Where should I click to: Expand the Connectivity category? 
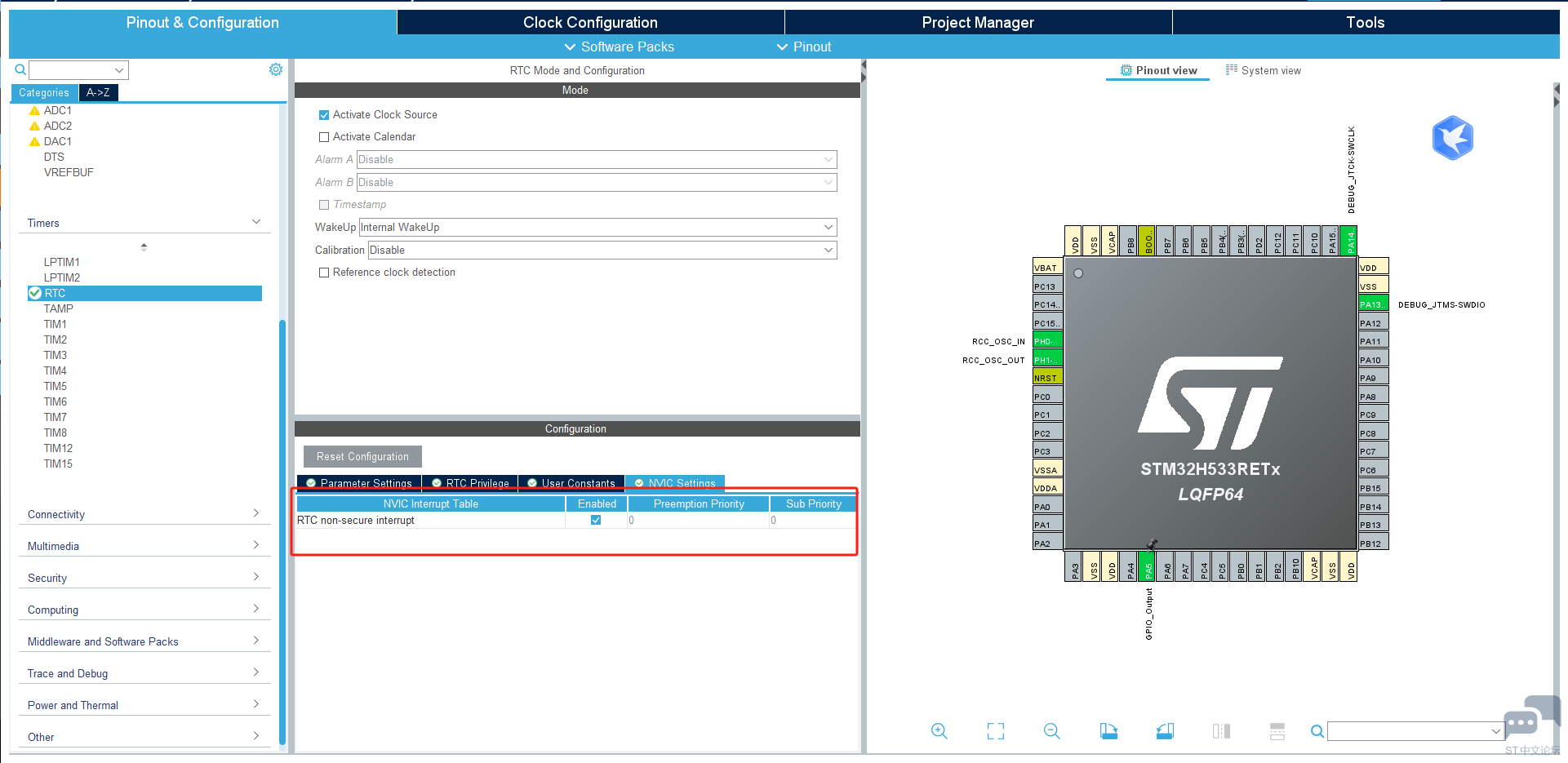[256, 513]
